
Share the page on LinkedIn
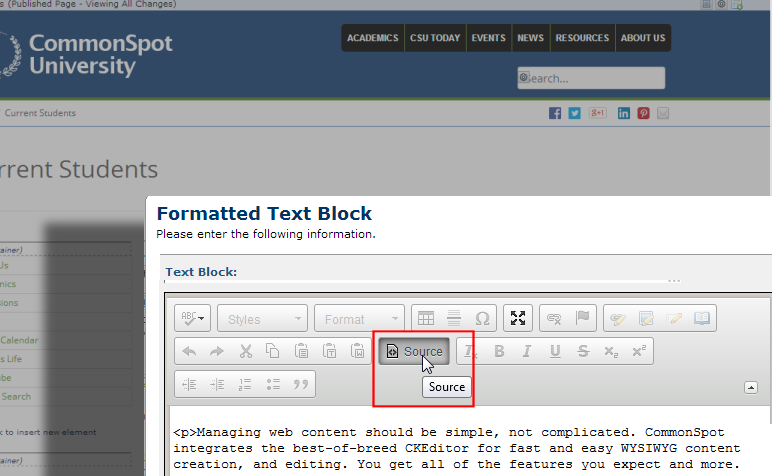pyautogui.click(x=624, y=113)
